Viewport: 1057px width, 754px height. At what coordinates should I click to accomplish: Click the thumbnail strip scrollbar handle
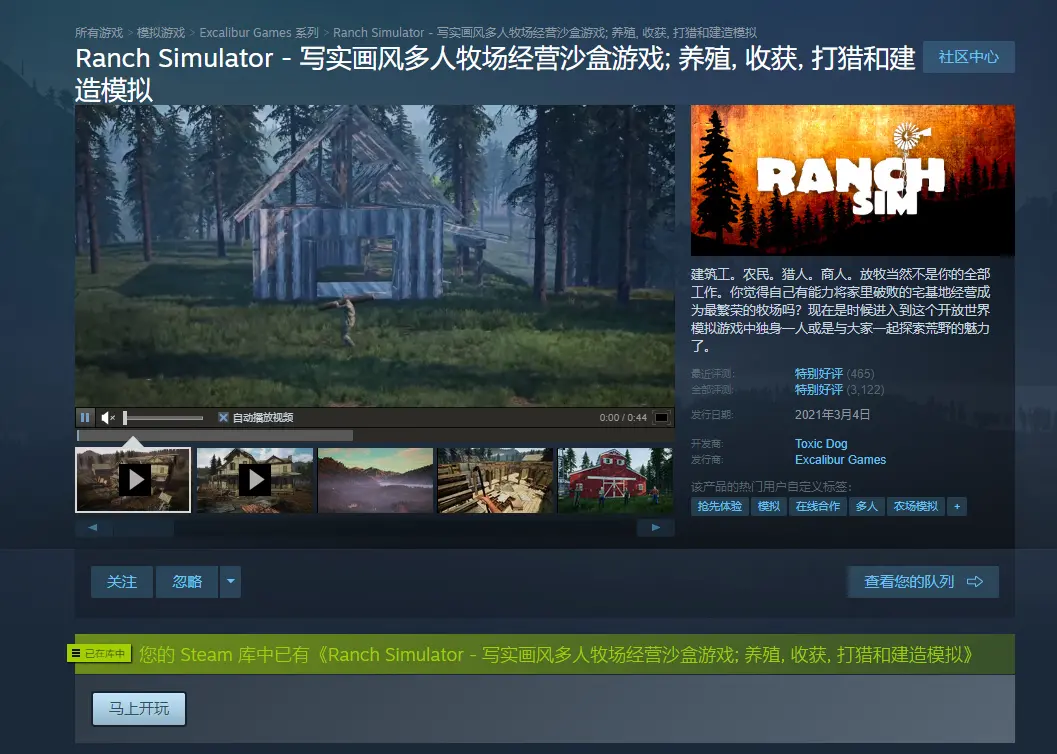(144, 528)
